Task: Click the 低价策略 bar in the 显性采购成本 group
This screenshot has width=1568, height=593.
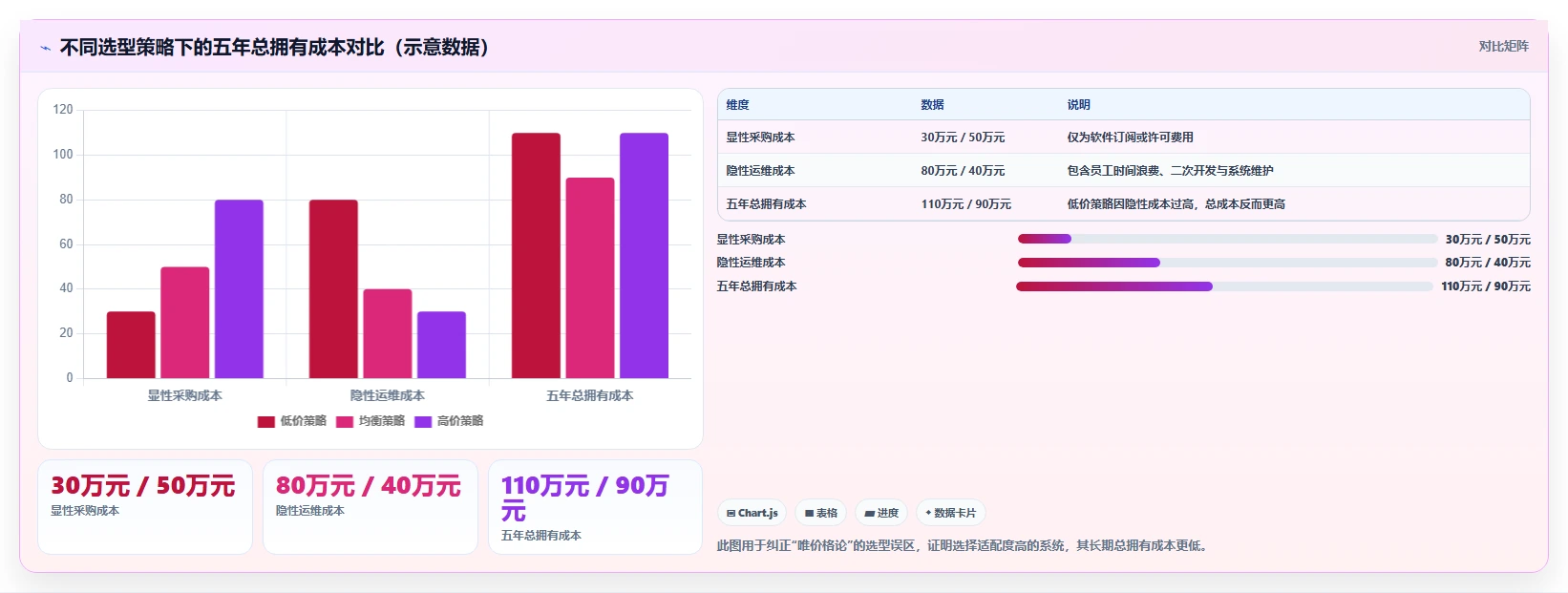Action: (x=131, y=345)
